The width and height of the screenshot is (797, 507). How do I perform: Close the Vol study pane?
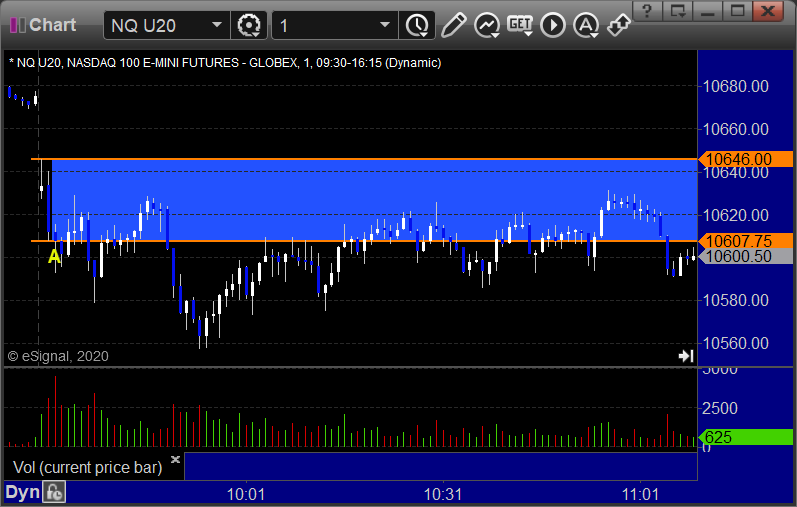(175, 459)
